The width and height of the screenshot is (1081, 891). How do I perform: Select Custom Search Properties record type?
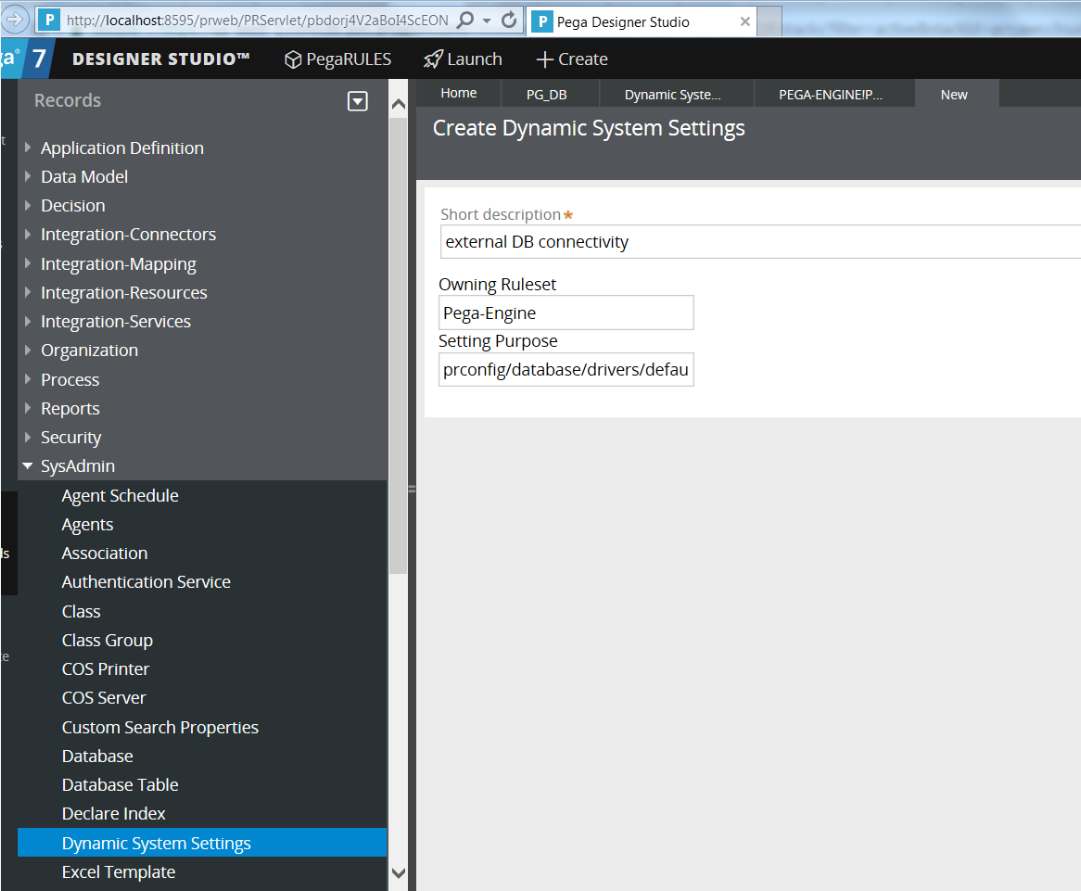click(x=160, y=728)
